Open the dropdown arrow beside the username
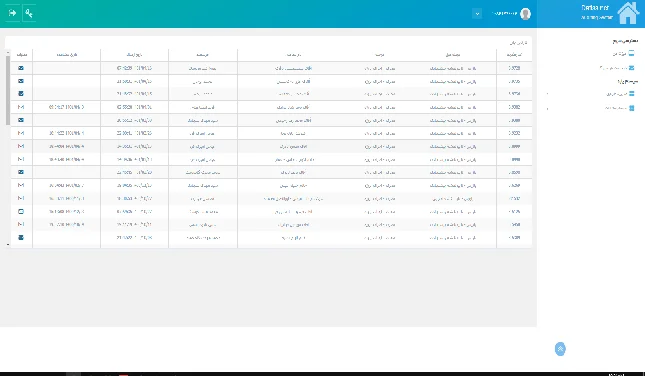 (x=477, y=14)
